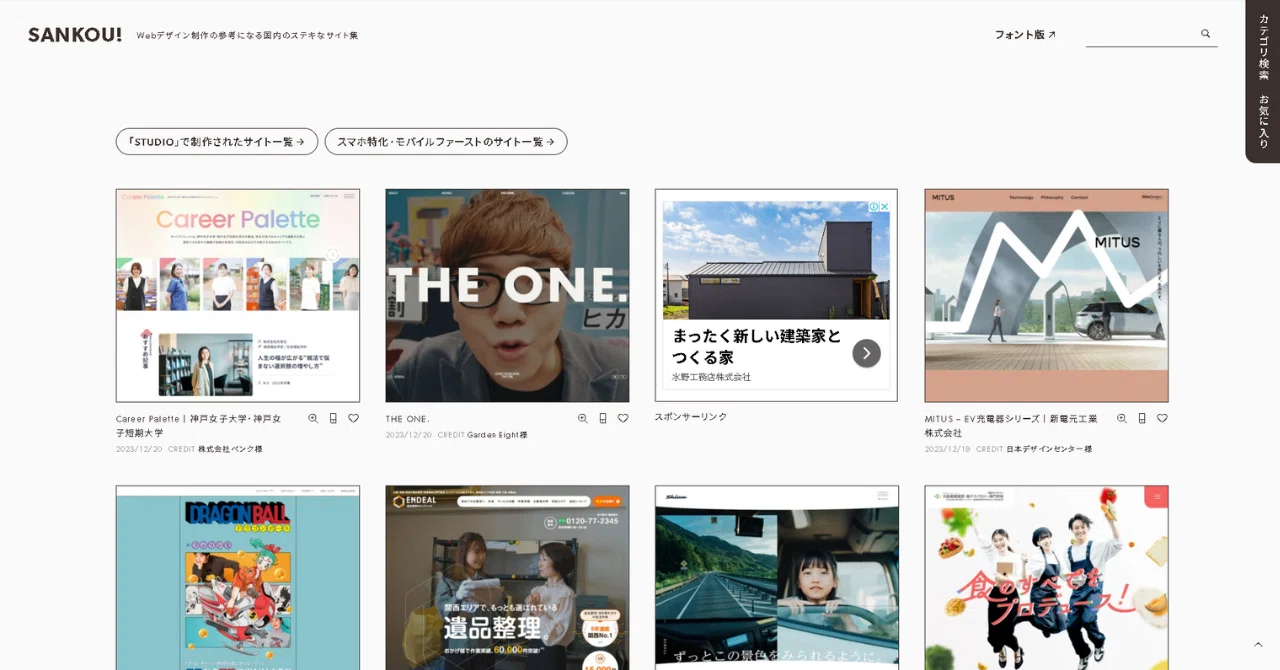
Task: Favorite MITUS with heart icon
Action: tap(1162, 419)
